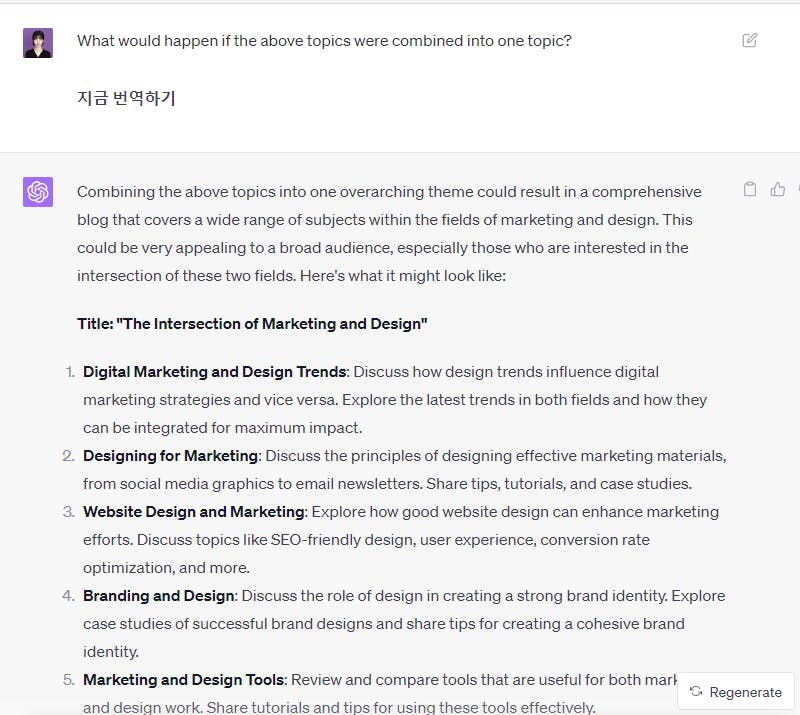Click the words 'email newsletters' in item two
The image size is (800, 715).
pos(354,484)
